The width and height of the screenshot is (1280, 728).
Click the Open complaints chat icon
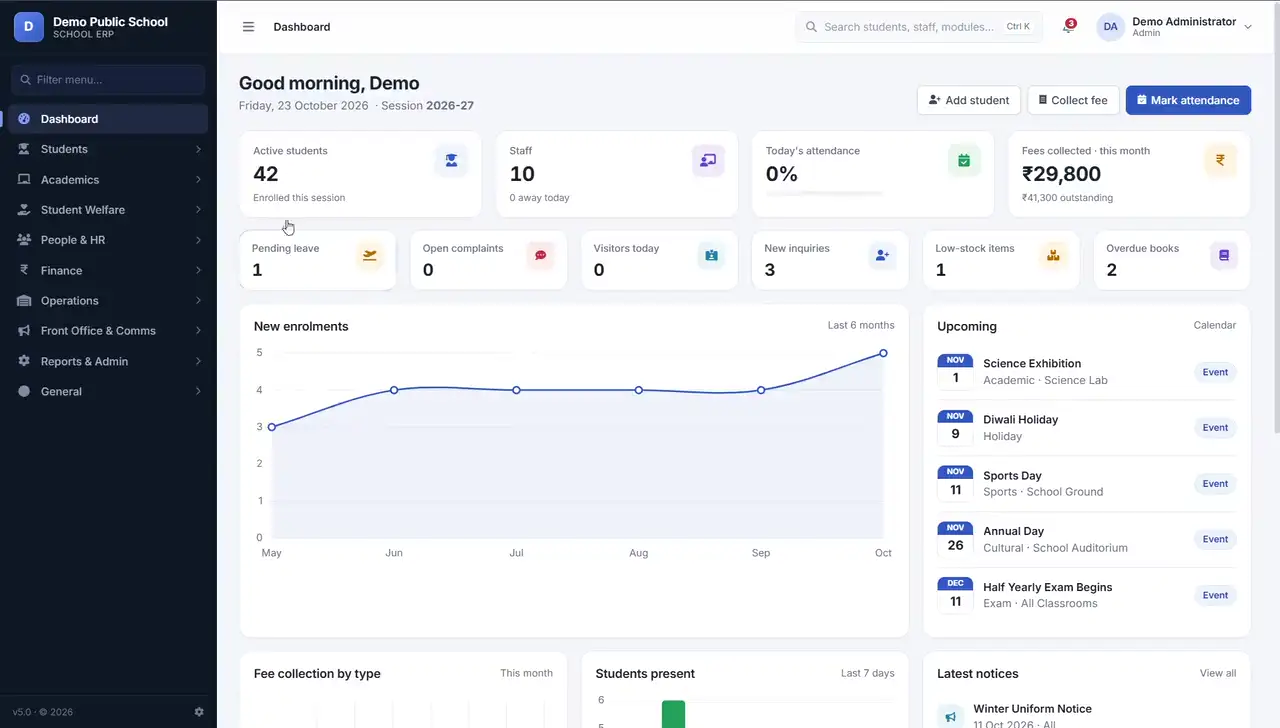point(541,256)
